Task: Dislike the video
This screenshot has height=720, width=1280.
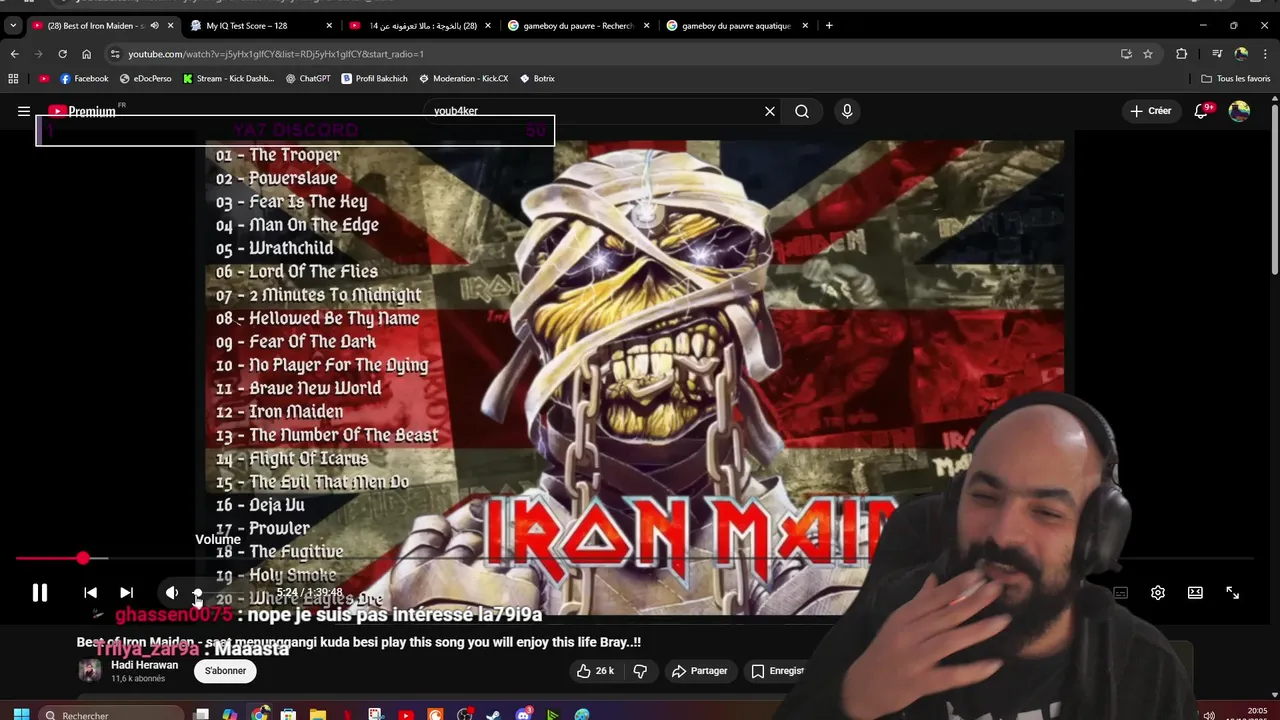Action: [x=641, y=671]
